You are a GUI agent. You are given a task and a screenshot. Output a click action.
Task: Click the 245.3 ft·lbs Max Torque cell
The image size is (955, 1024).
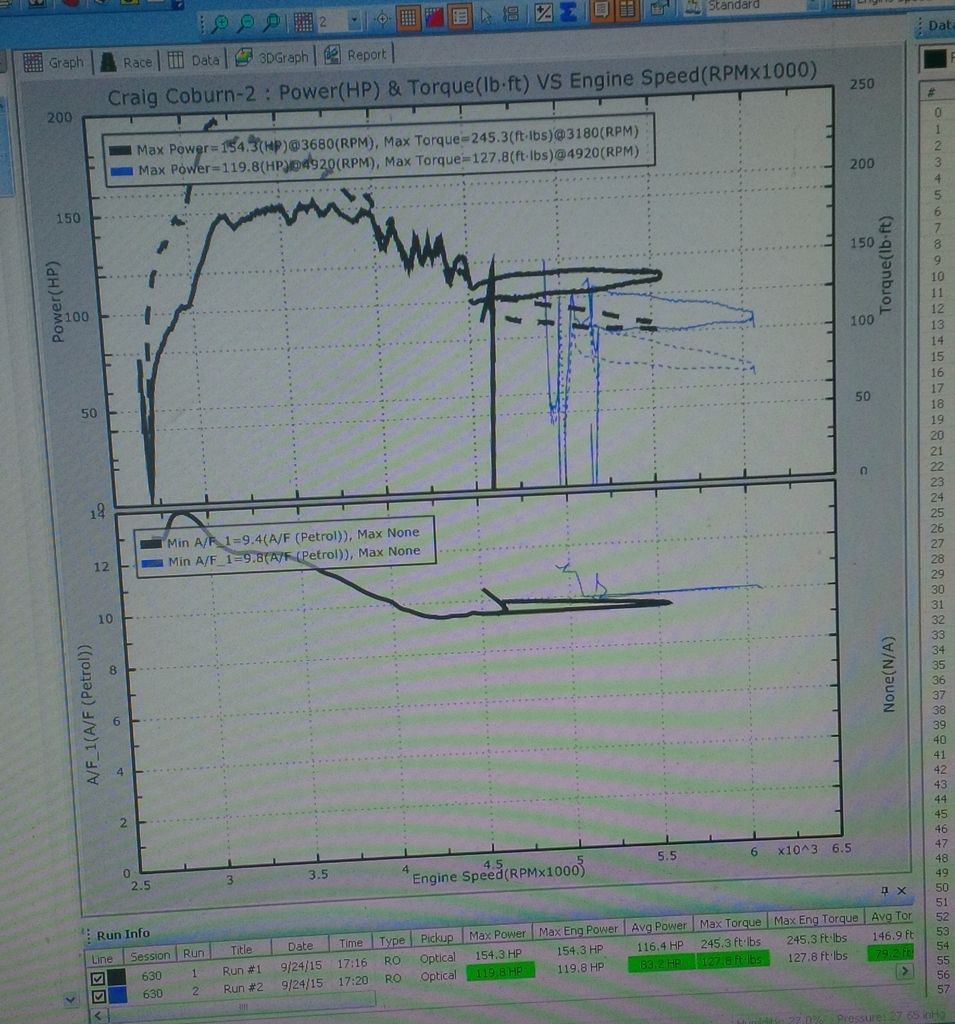coord(731,944)
